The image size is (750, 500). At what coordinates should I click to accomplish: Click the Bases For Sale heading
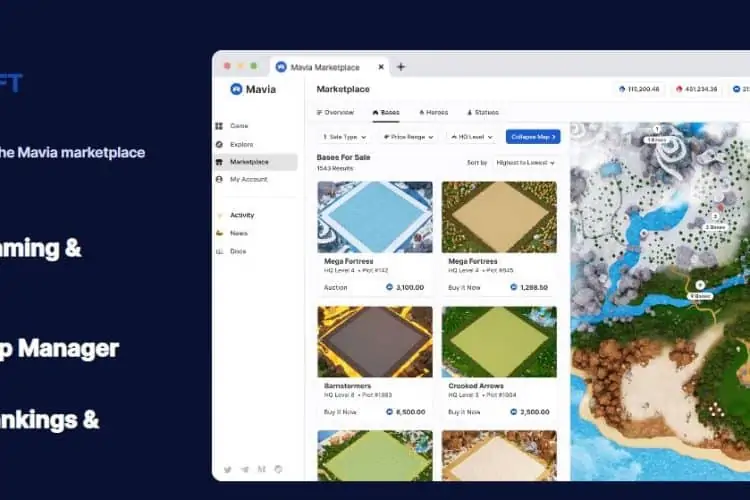(x=343, y=157)
